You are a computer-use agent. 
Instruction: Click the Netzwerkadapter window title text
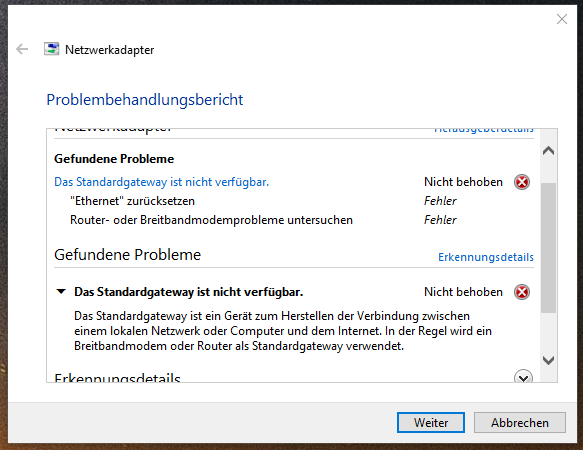(109, 50)
